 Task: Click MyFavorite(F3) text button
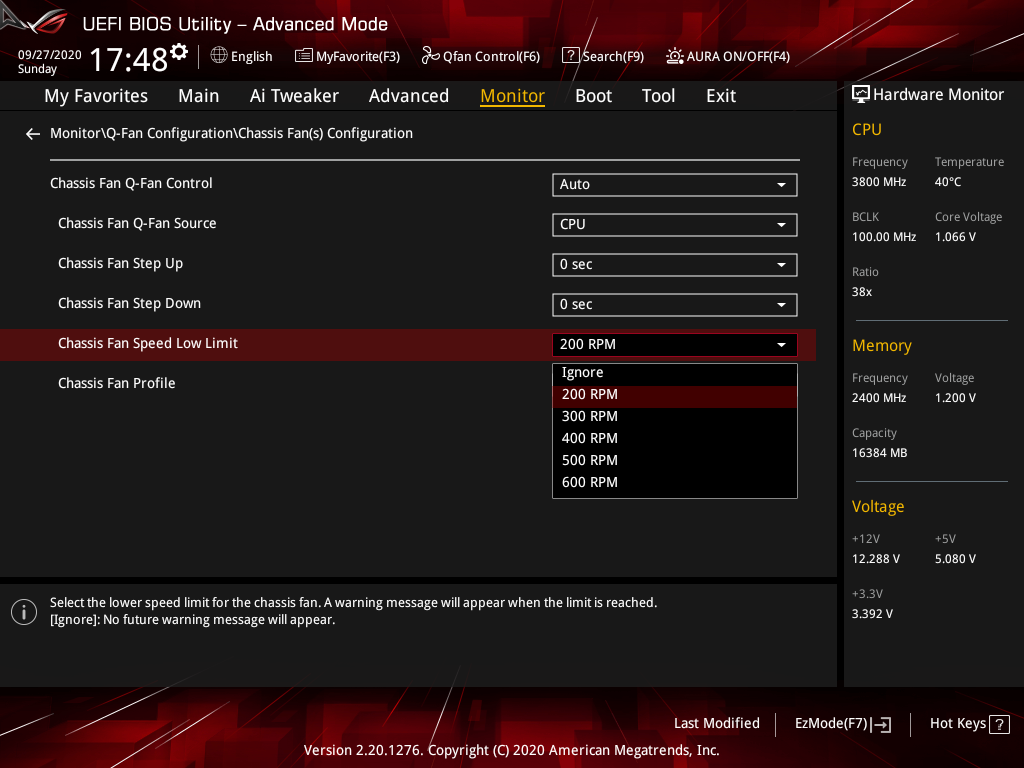coord(358,57)
